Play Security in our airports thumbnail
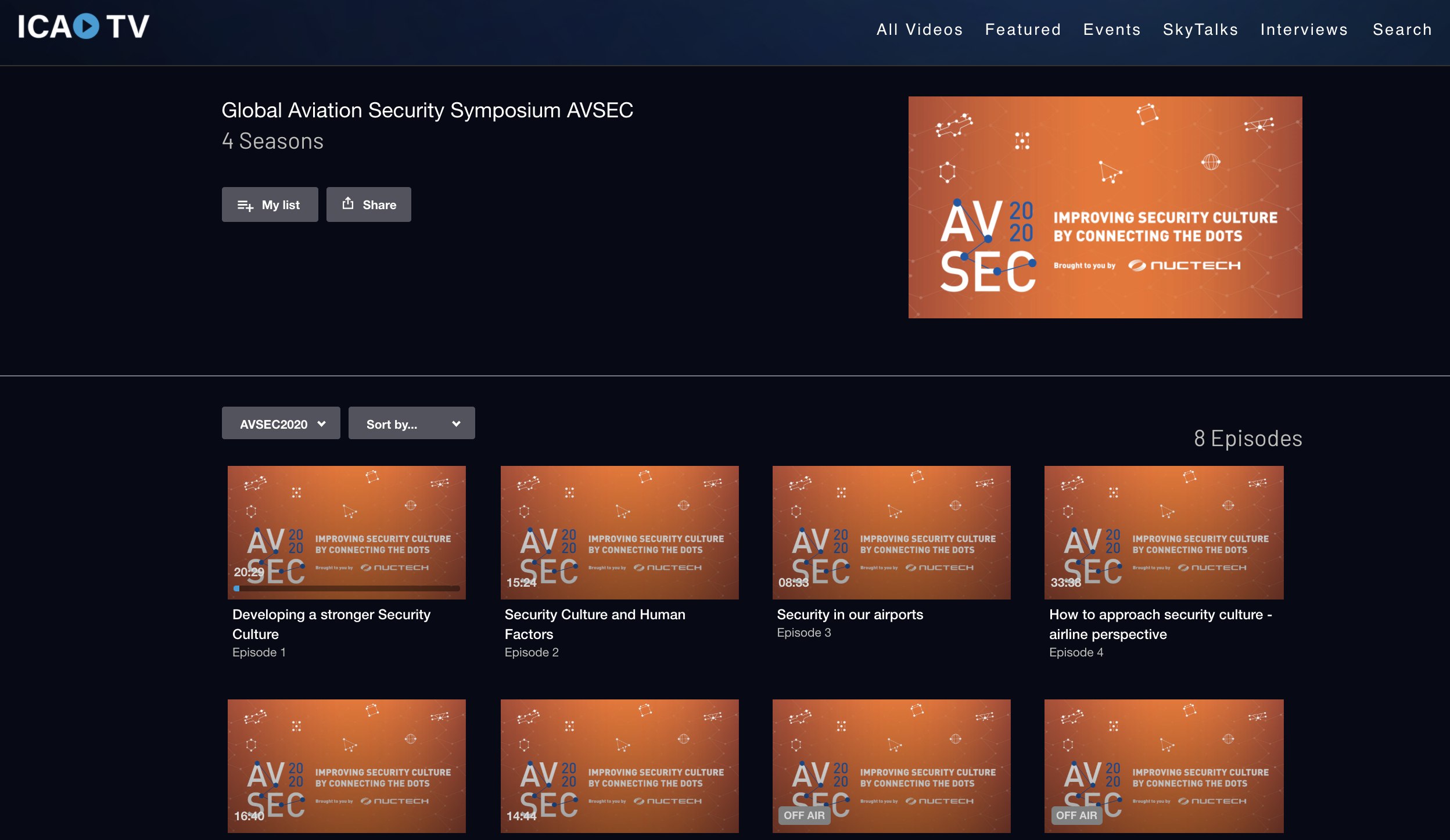The height and width of the screenshot is (840, 1450). pyautogui.click(x=891, y=532)
